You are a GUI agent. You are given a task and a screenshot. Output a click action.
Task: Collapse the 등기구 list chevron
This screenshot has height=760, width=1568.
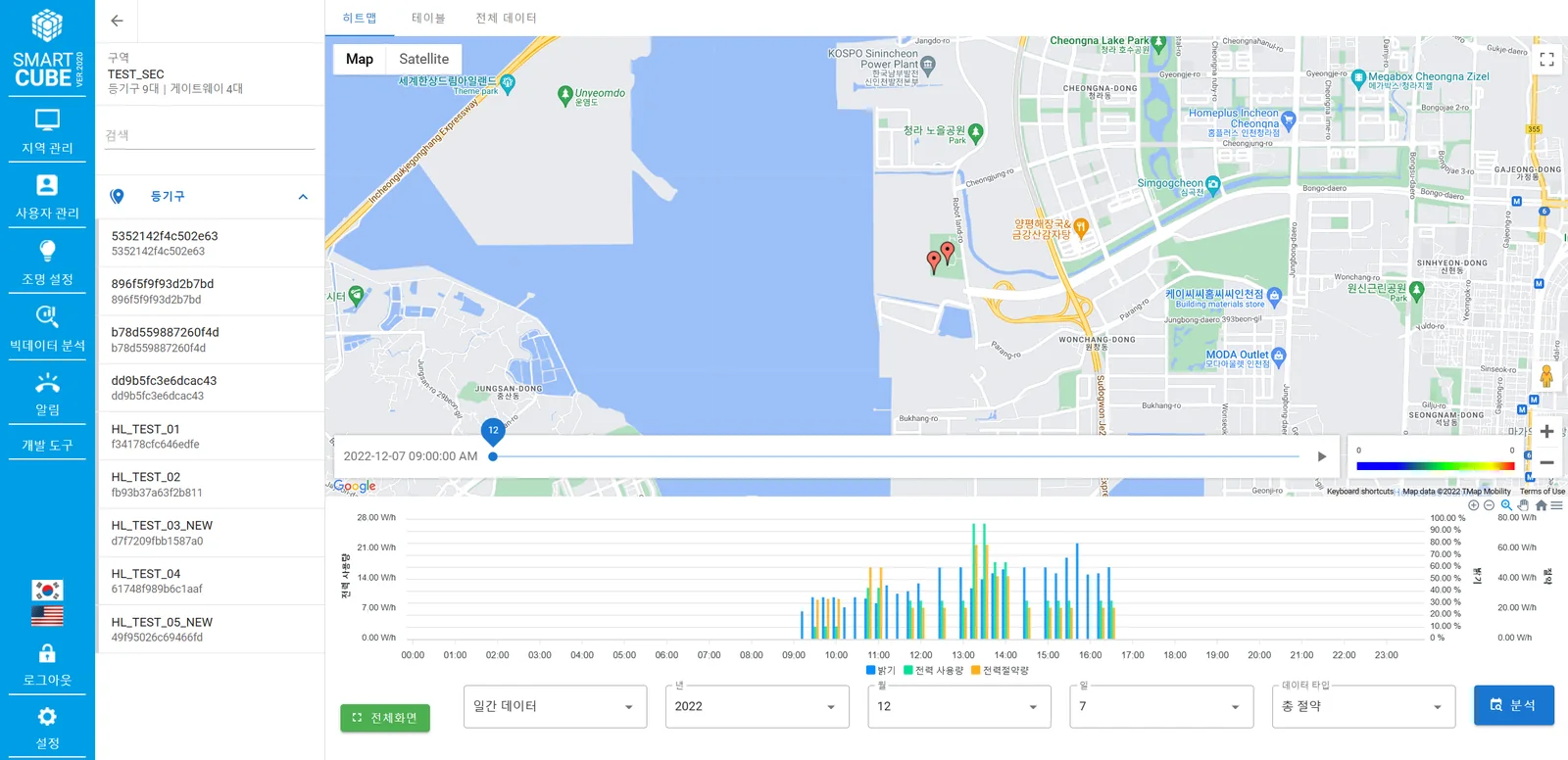click(303, 197)
